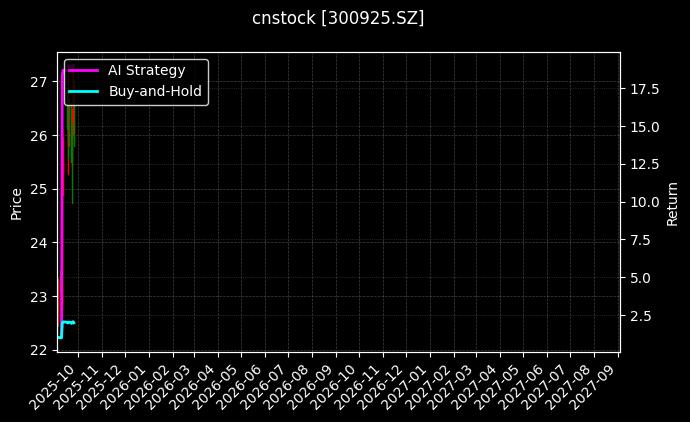Click return tick label 5.0
The width and height of the screenshot is (690, 422).
pos(640,278)
